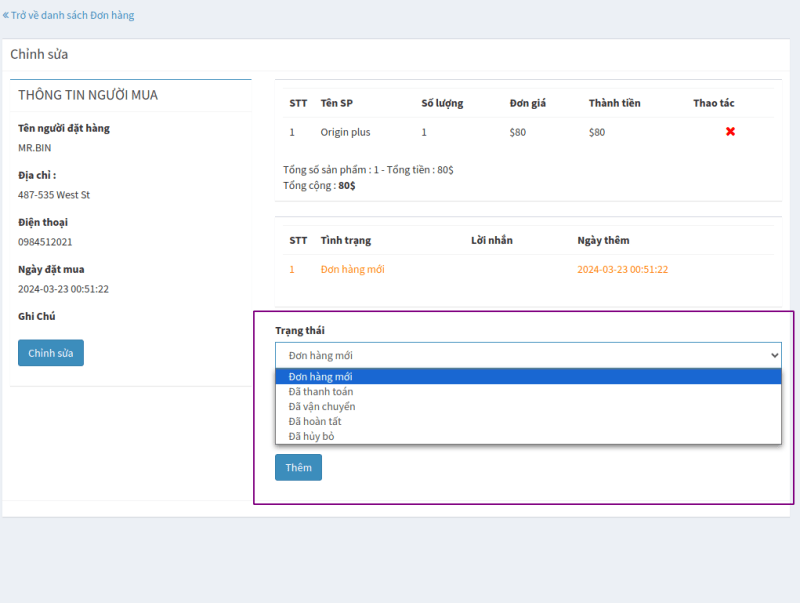Screen dimensions: 800x603
Task: Choose the Đã hoàn tất option
Action: (528, 421)
